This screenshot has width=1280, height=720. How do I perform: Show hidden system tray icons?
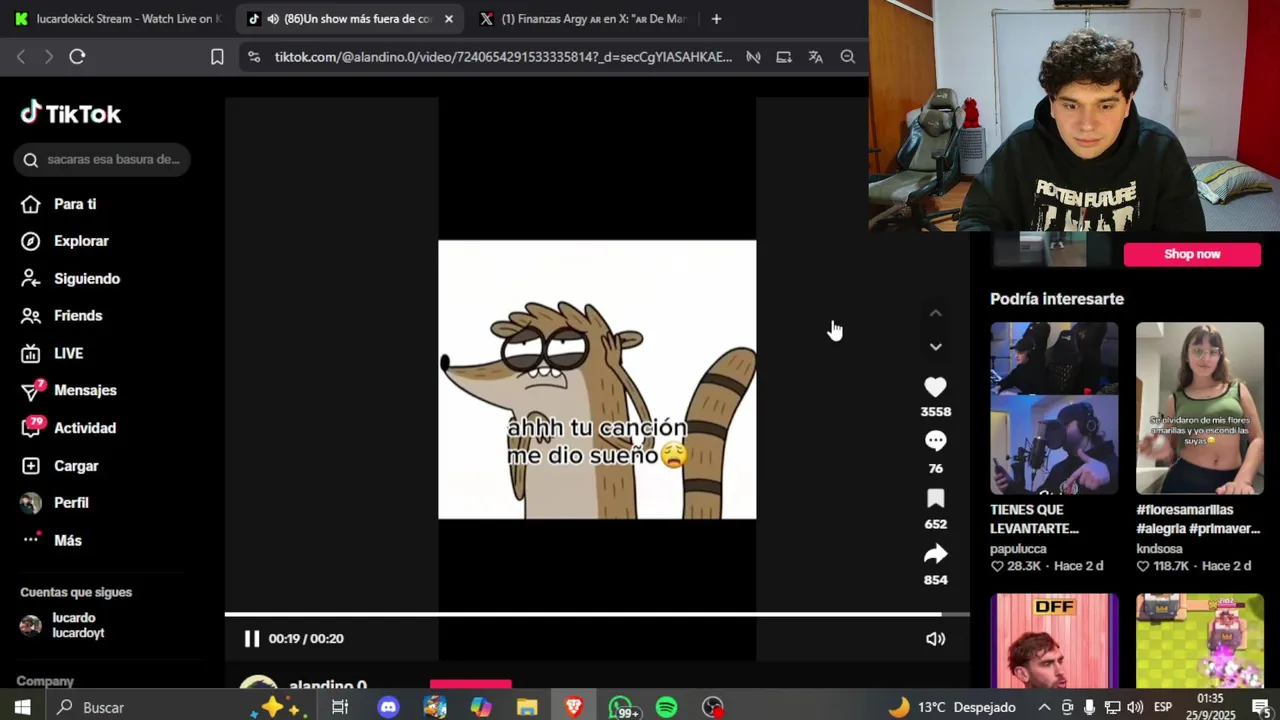pos(1044,707)
